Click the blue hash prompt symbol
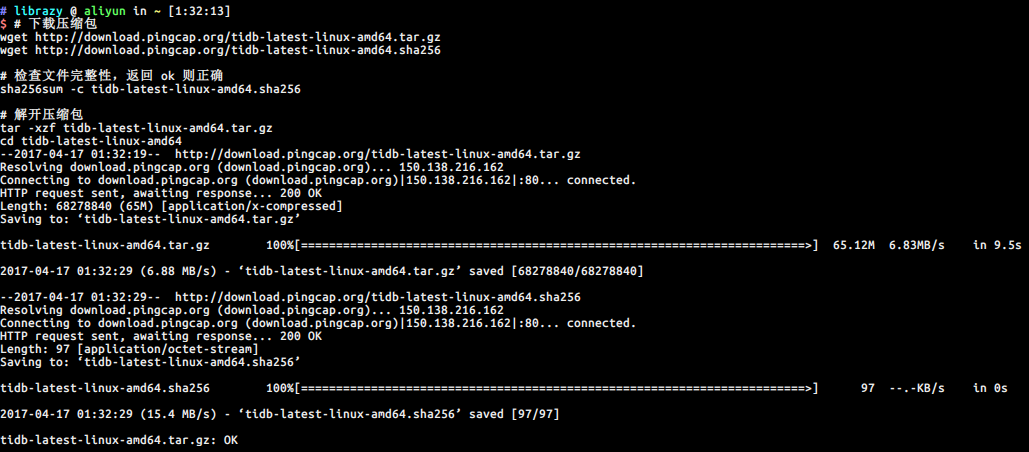The width and height of the screenshot is (1029, 452). coord(3,11)
